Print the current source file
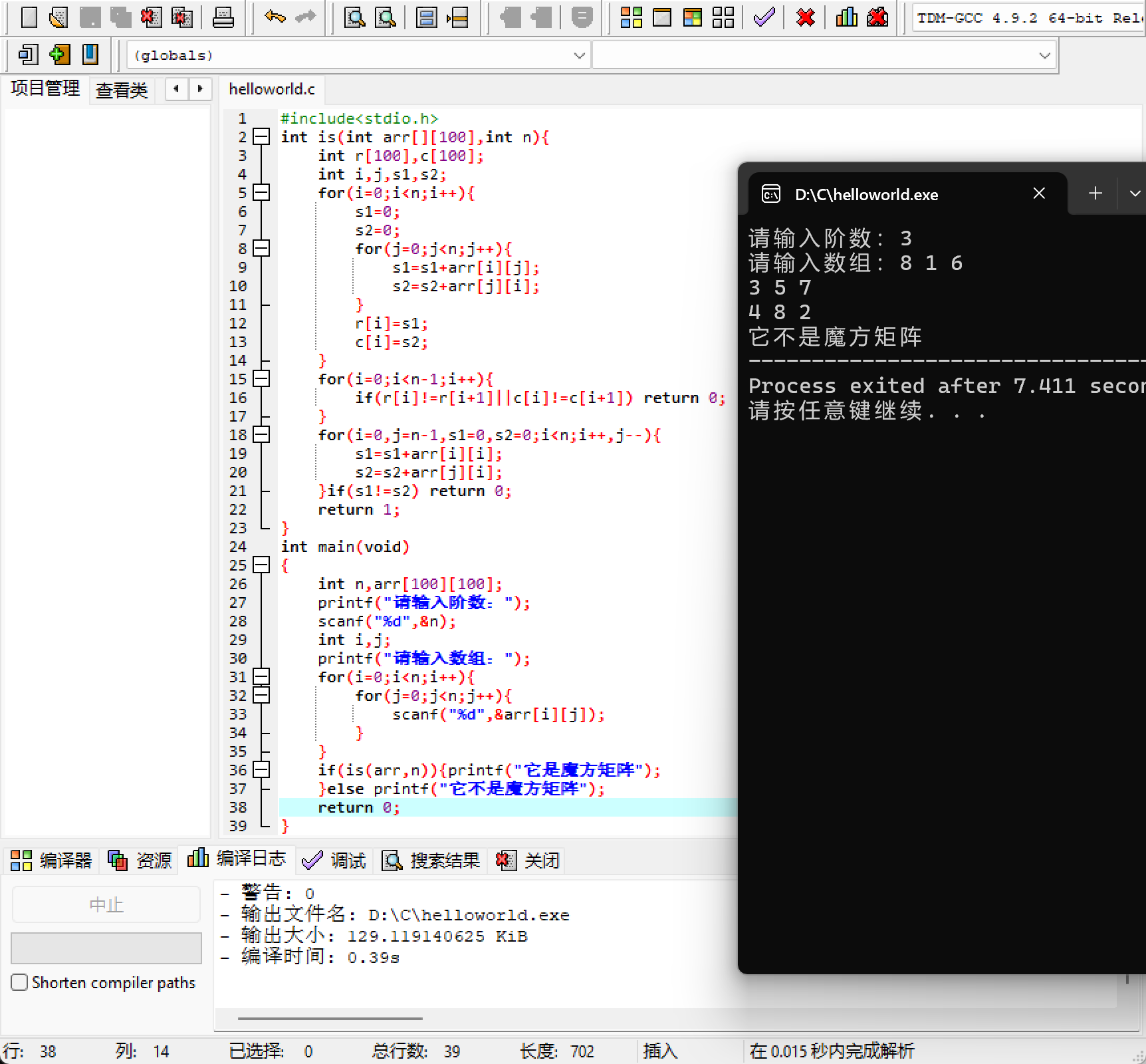Viewport: 1146px width, 1064px height. (223, 17)
